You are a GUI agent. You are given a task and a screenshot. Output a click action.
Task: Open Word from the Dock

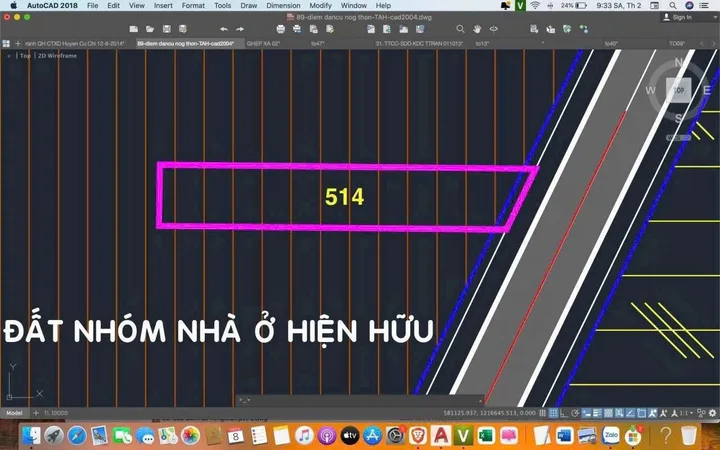(565, 435)
